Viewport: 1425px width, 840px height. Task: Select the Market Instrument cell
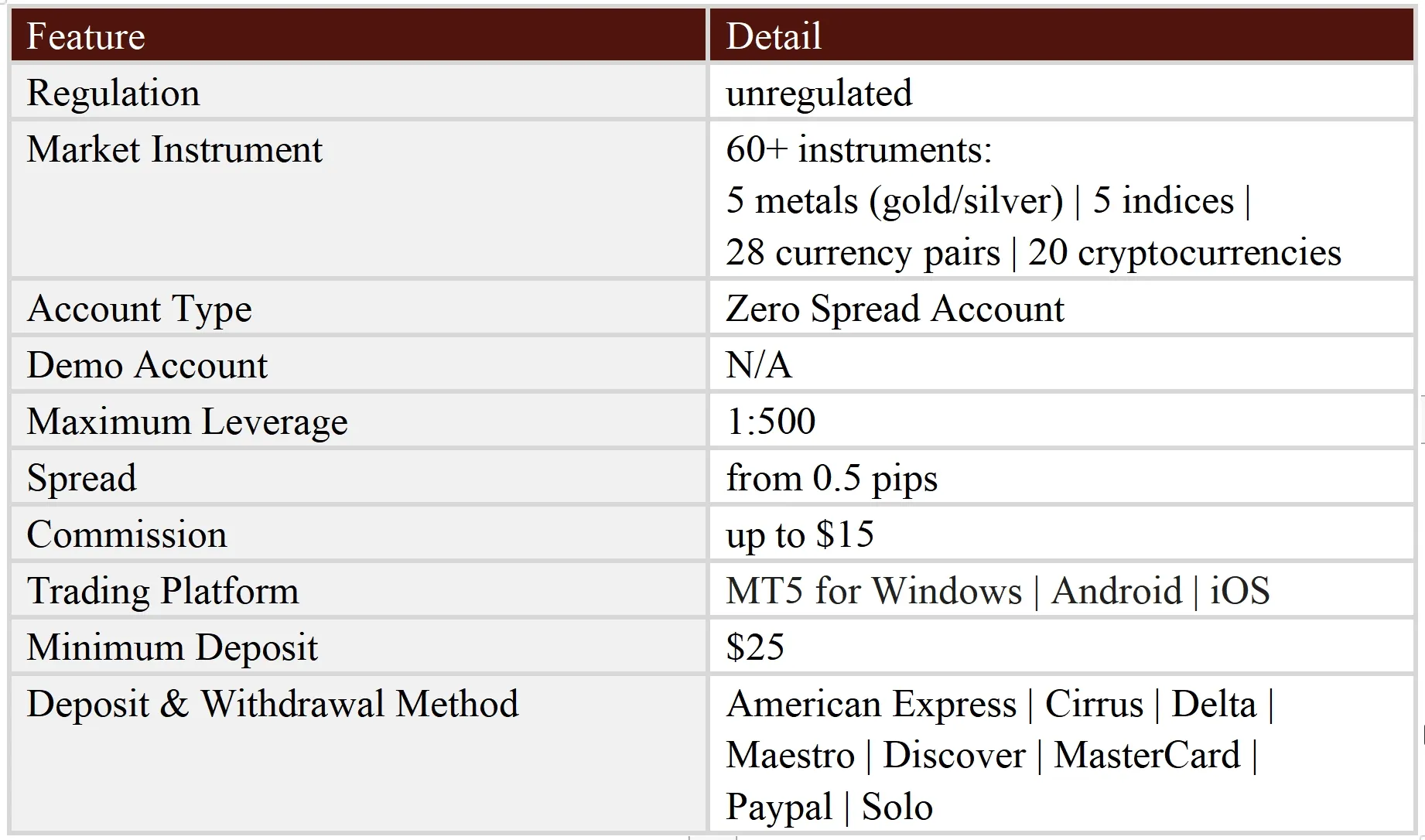coord(358,200)
